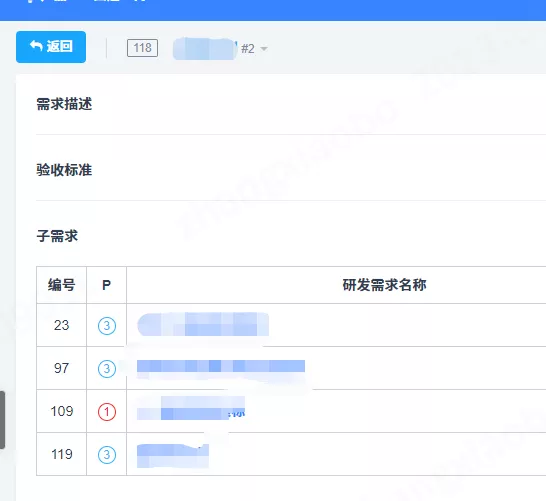Screen dimensions: 546x501
Task: Click the 118 ID badge
Action: coord(142,48)
